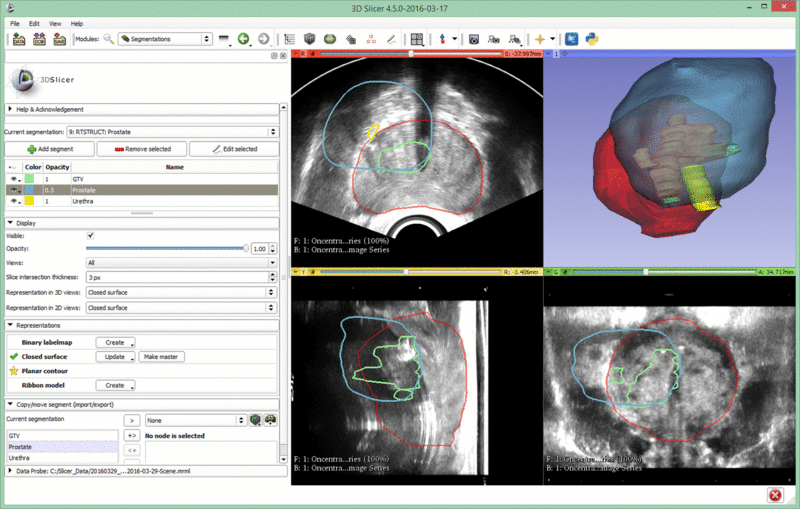This screenshot has height=509, width=800.
Task: Click the scene view capture icon
Action: [493, 39]
